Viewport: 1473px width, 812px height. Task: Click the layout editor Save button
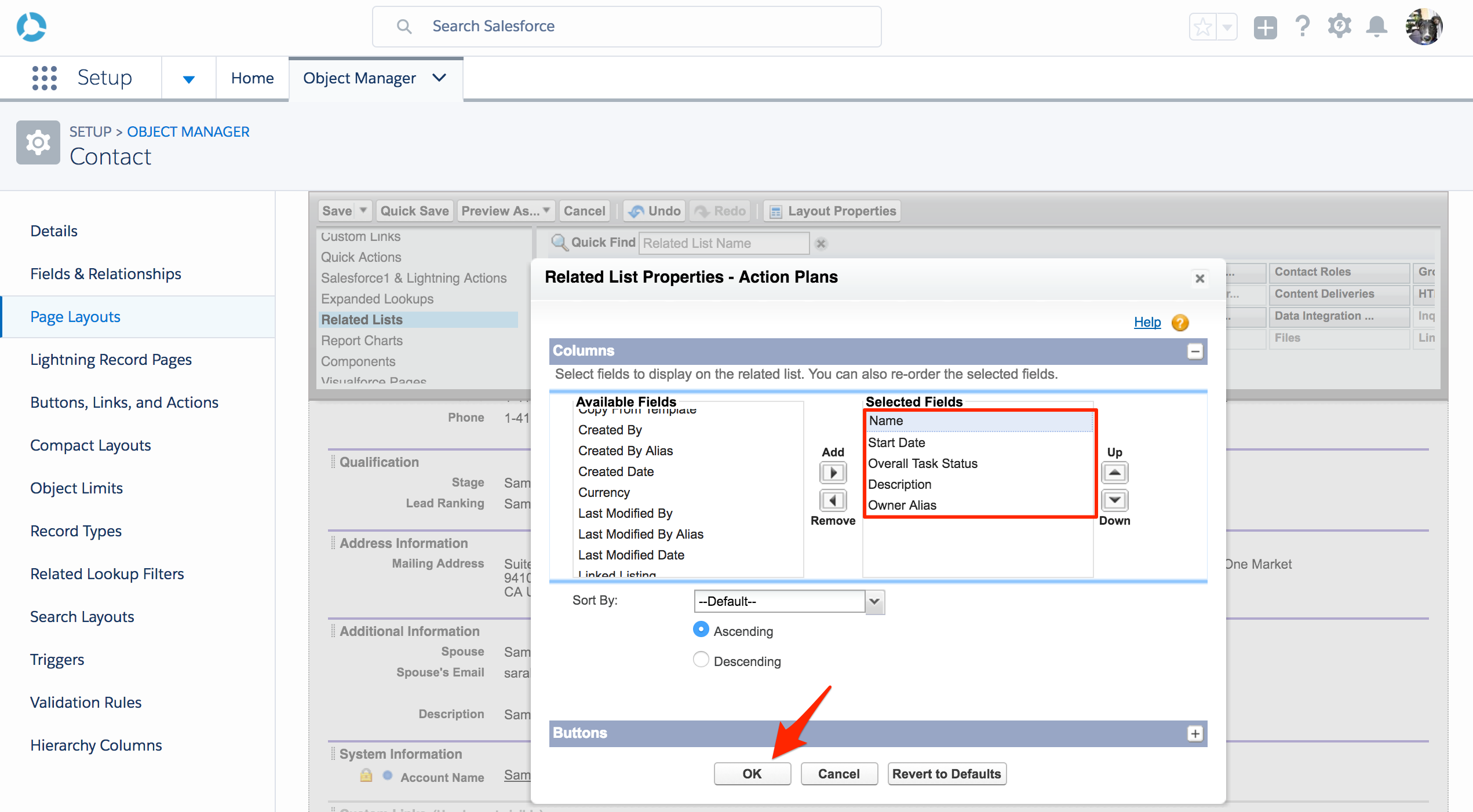coord(337,211)
